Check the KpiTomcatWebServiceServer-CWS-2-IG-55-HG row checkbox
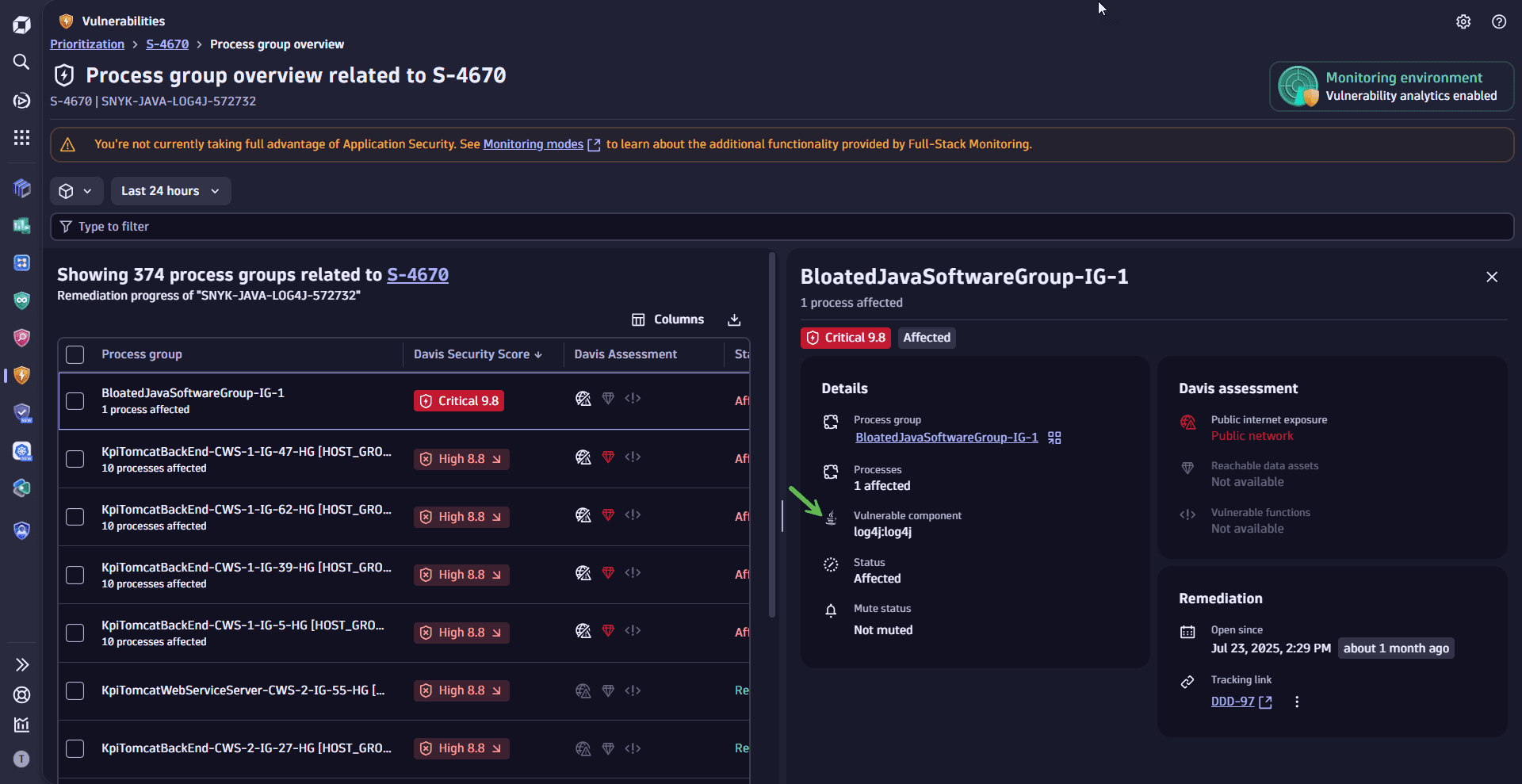The height and width of the screenshot is (784, 1522). point(75,690)
